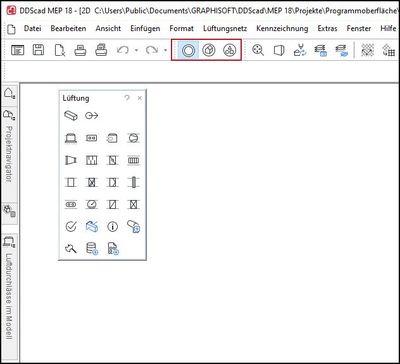The width and height of the screenshot is (400, 364).
Task: Select the gauge dial measuring icon
Action: 91,205
